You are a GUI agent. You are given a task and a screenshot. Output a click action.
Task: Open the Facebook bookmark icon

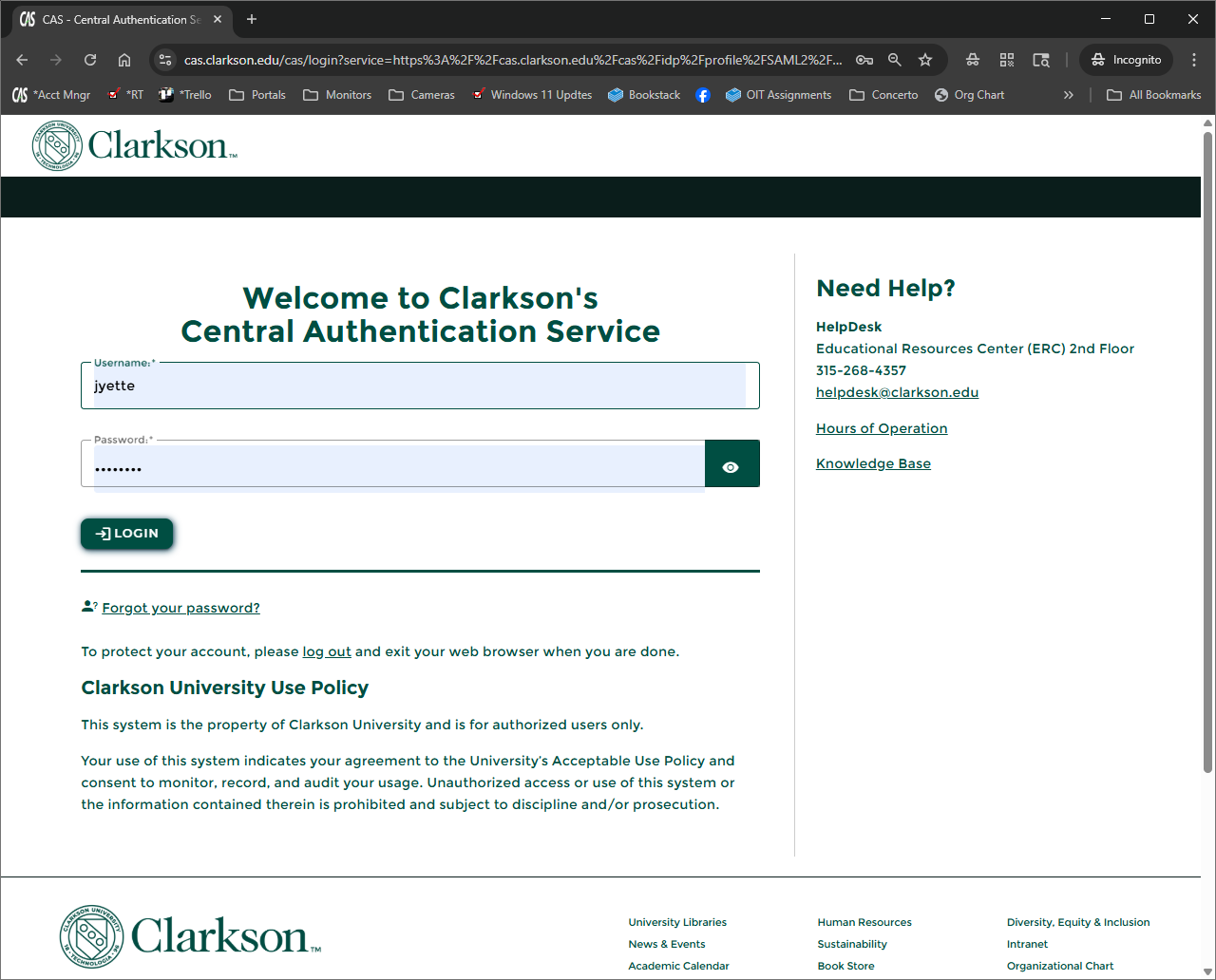703,95
